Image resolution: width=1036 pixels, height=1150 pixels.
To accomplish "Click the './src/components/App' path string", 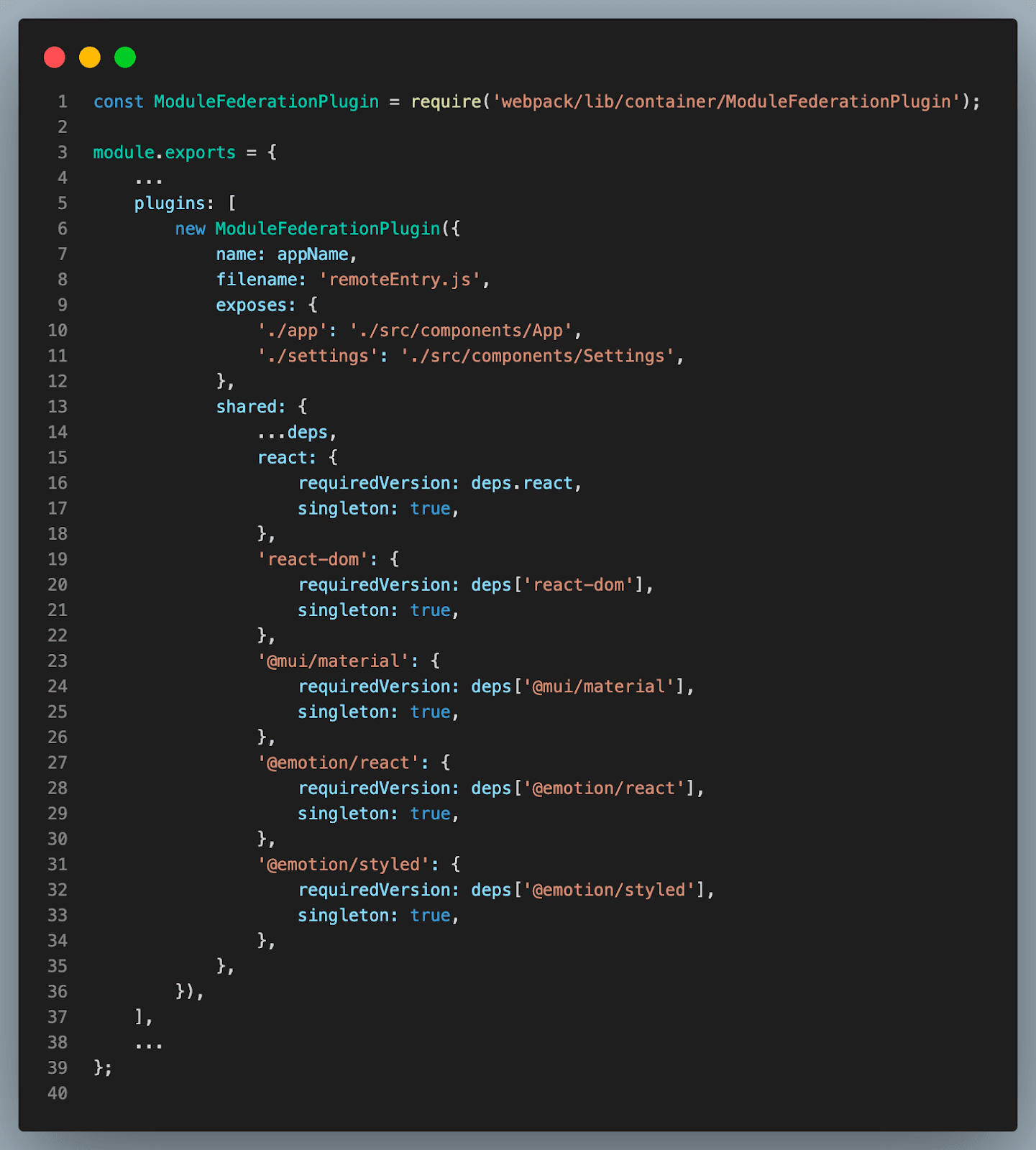I will click(x=460, y=331).
